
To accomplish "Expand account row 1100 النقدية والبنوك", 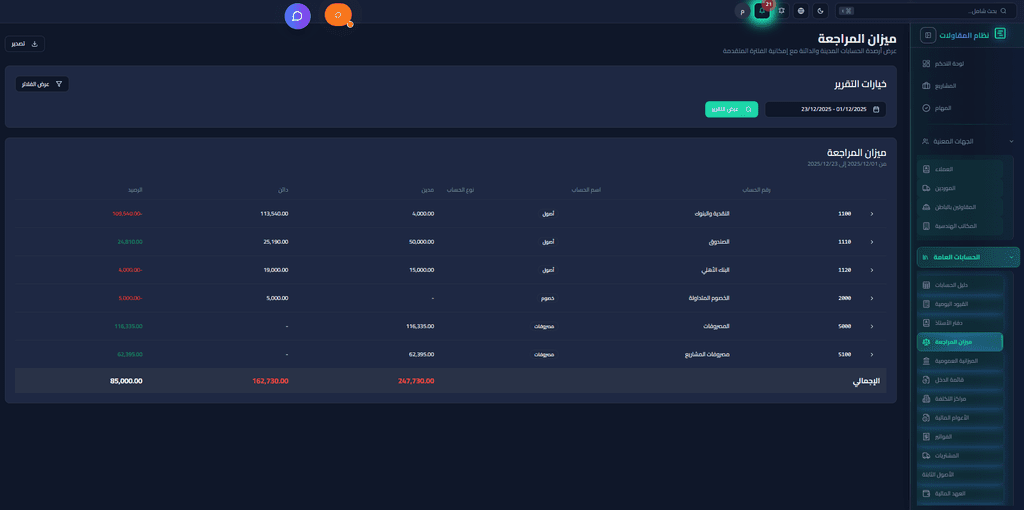I will tap(872, 214).
